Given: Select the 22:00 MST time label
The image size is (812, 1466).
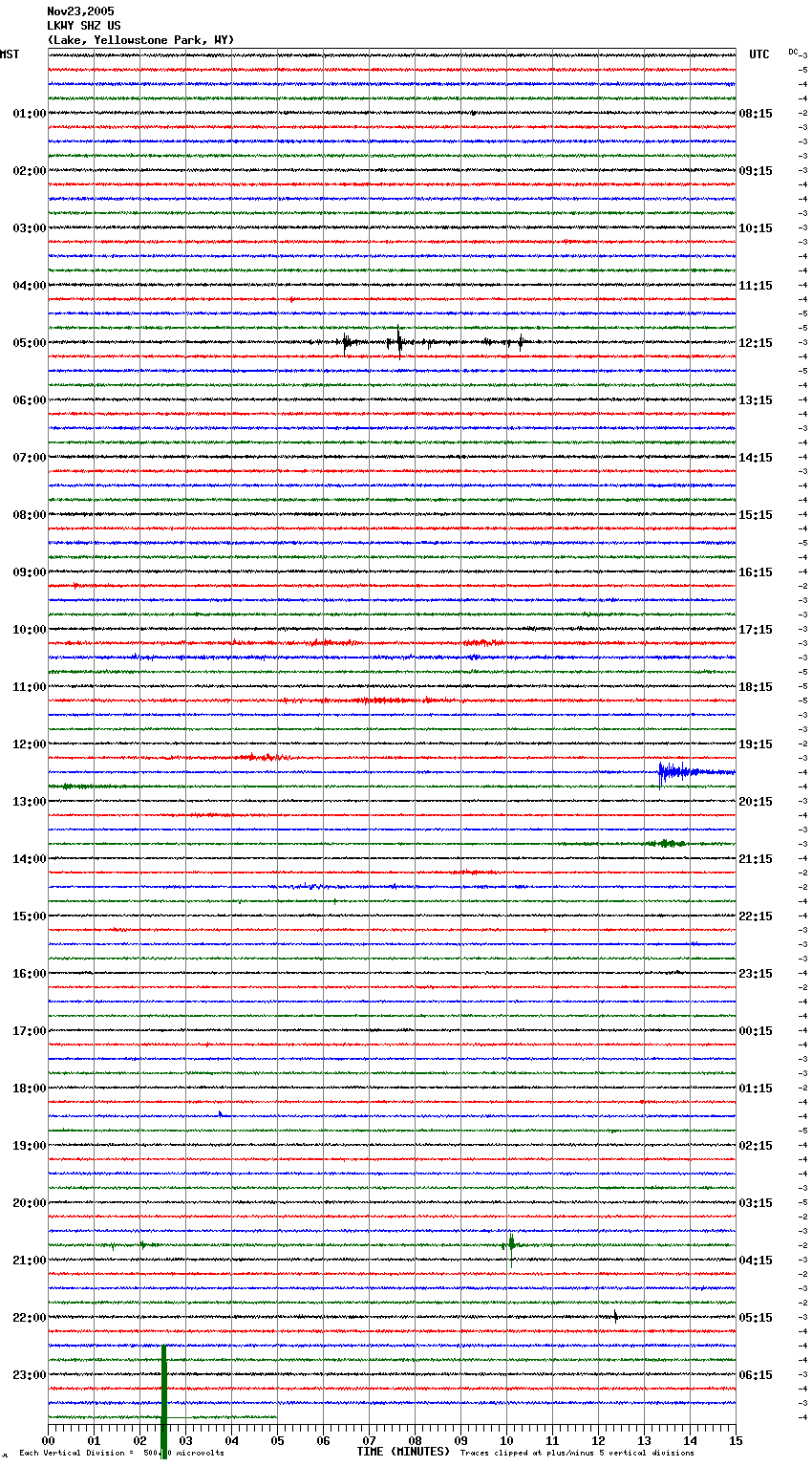Looking at the screenshot, I should (29, 1318).
